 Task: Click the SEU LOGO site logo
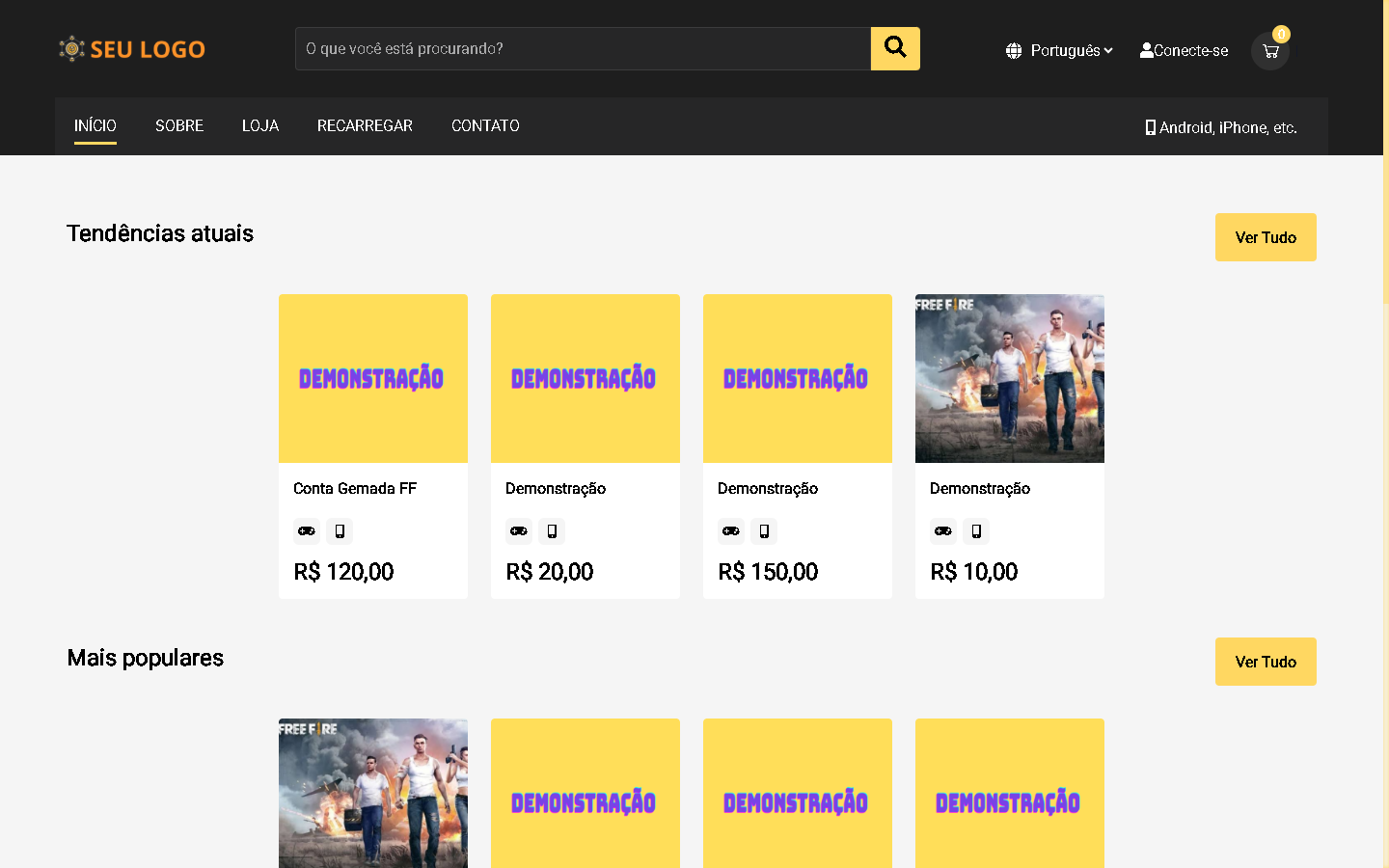point(132,49)
